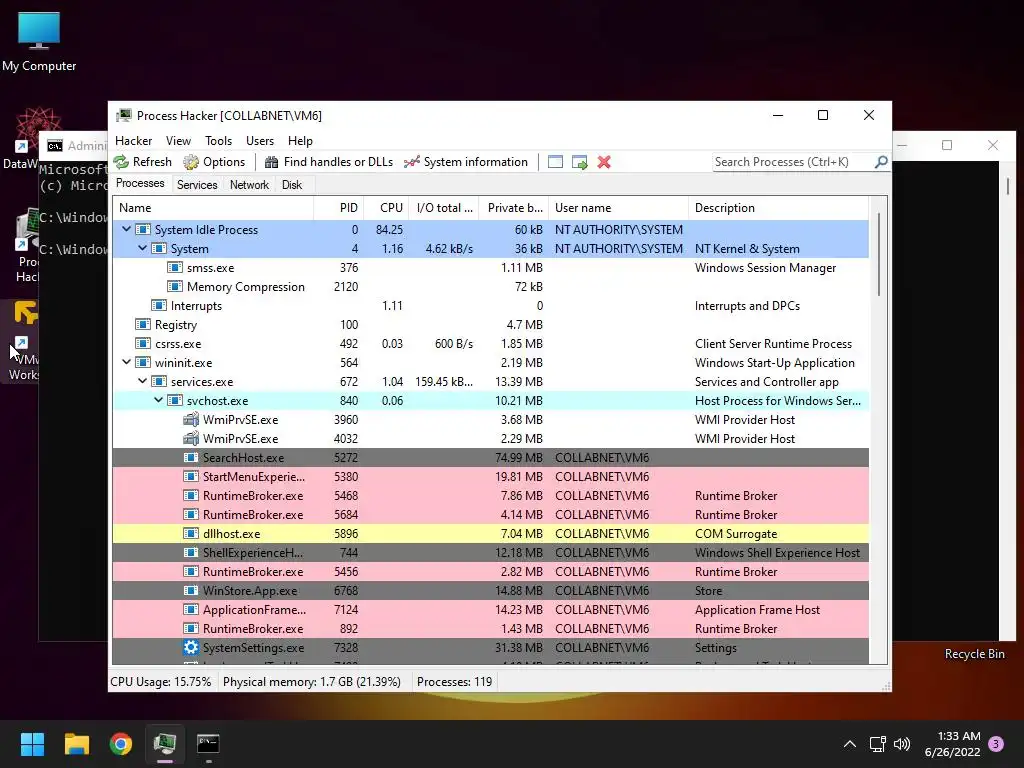Sort by the Name column header
Image resolution: width=1024 pixels, height=768 pixels.
coord(213,208)
